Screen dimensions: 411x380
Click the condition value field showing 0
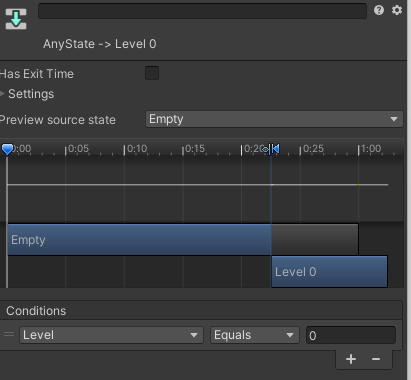pyautogui.click(x=351, y=335)
